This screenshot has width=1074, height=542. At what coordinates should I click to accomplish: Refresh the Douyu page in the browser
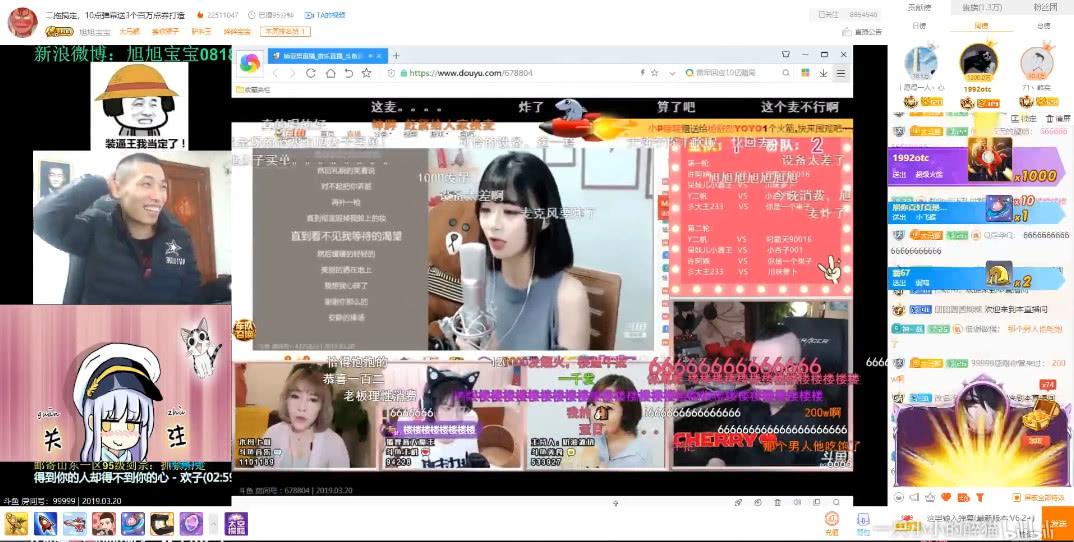pyautogui.click(x=310, y=73)
